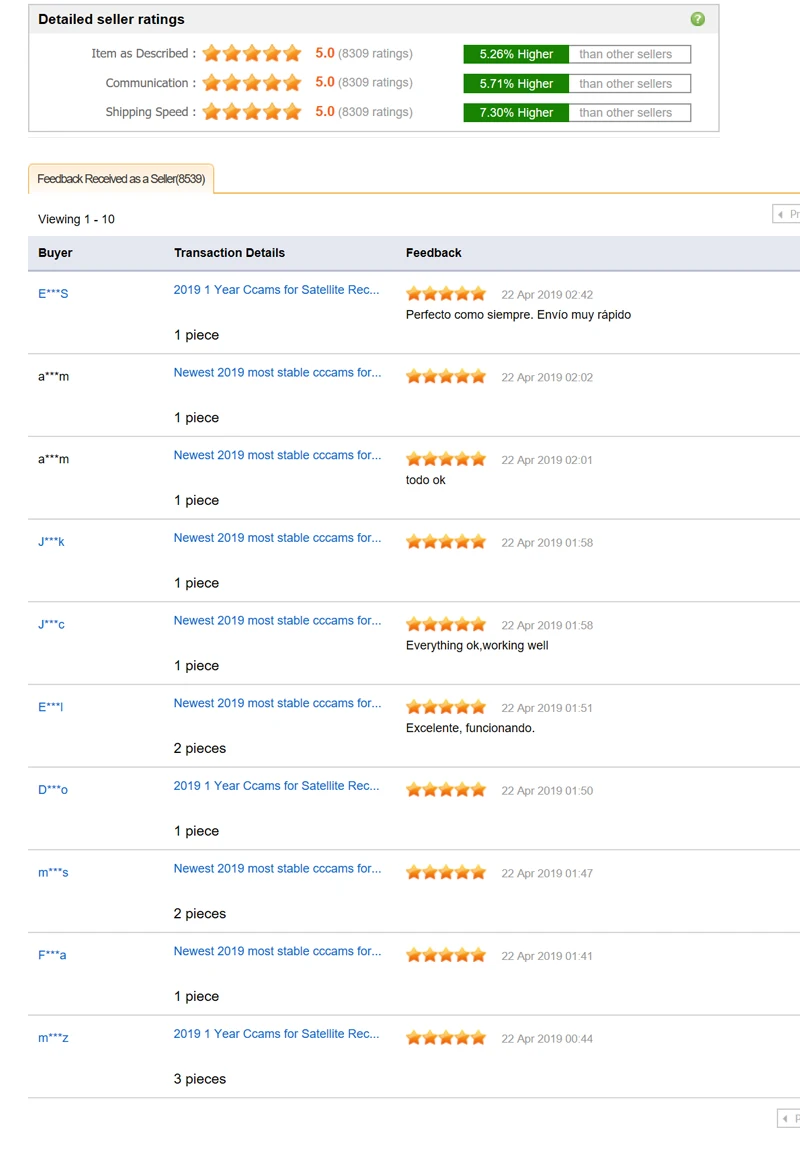Click the '5.26% Higher' green badge
Screen dimensions: 800x1149
tap(516, 54)
